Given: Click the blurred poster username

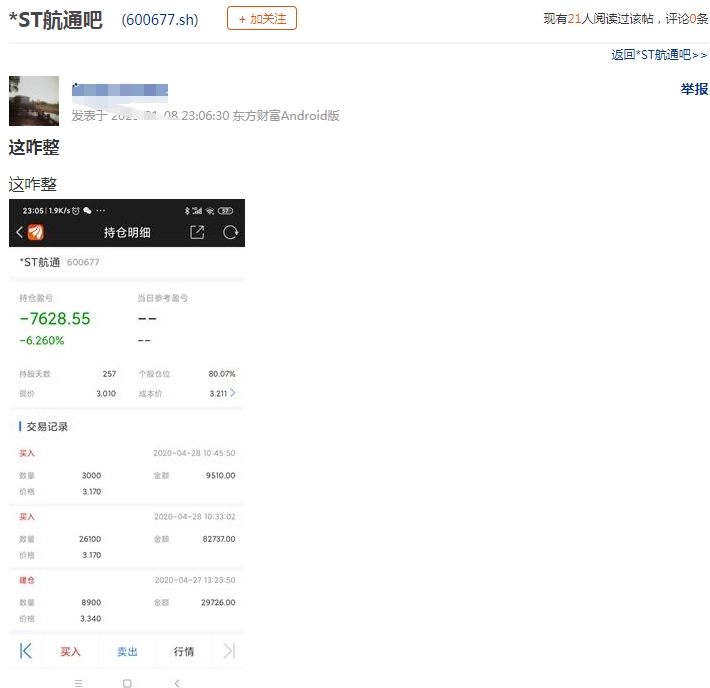Looking at the screenshot, I should 120,90.
